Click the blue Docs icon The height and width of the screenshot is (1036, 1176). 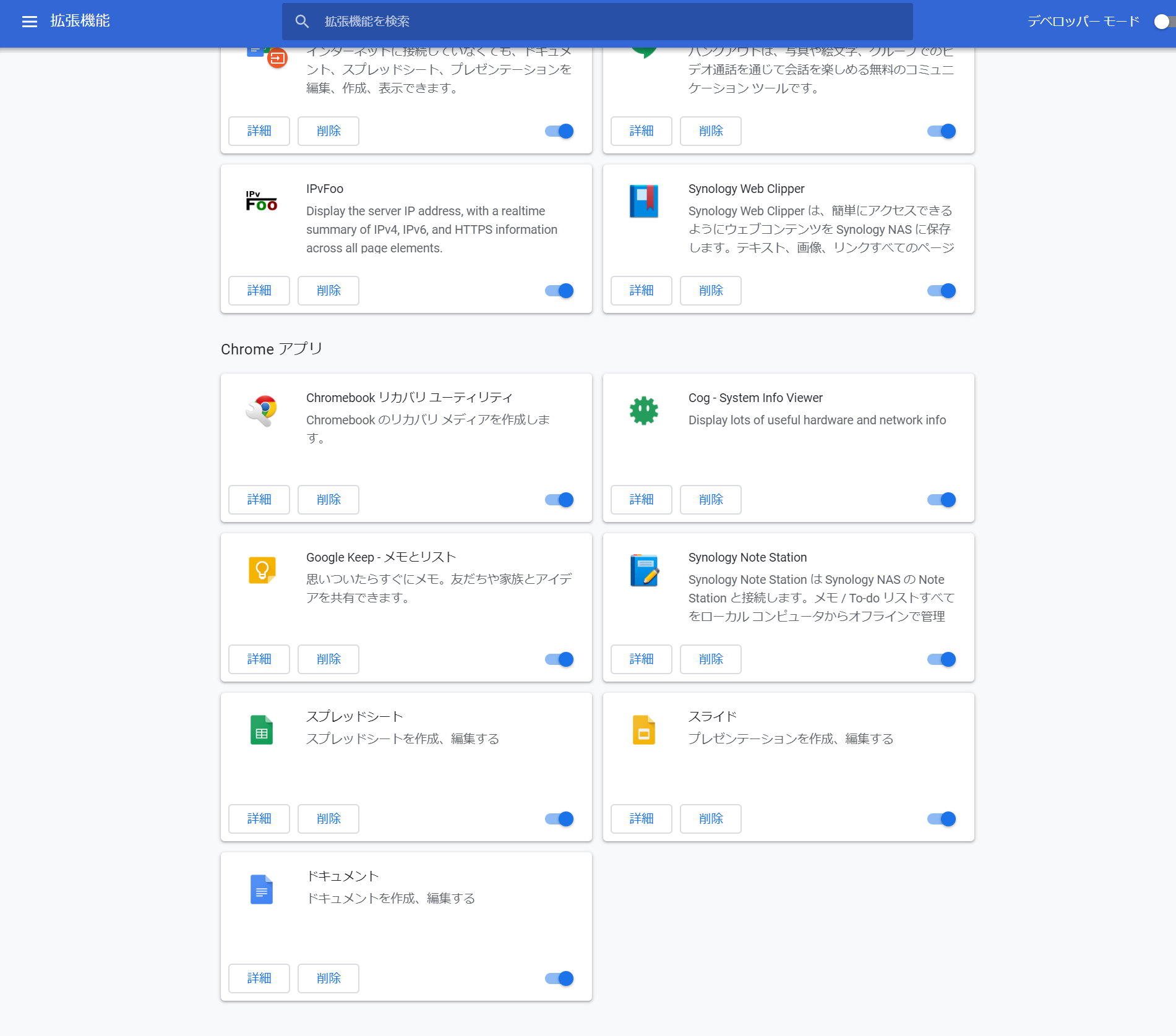pyautogui.click(x=262, y=889)
